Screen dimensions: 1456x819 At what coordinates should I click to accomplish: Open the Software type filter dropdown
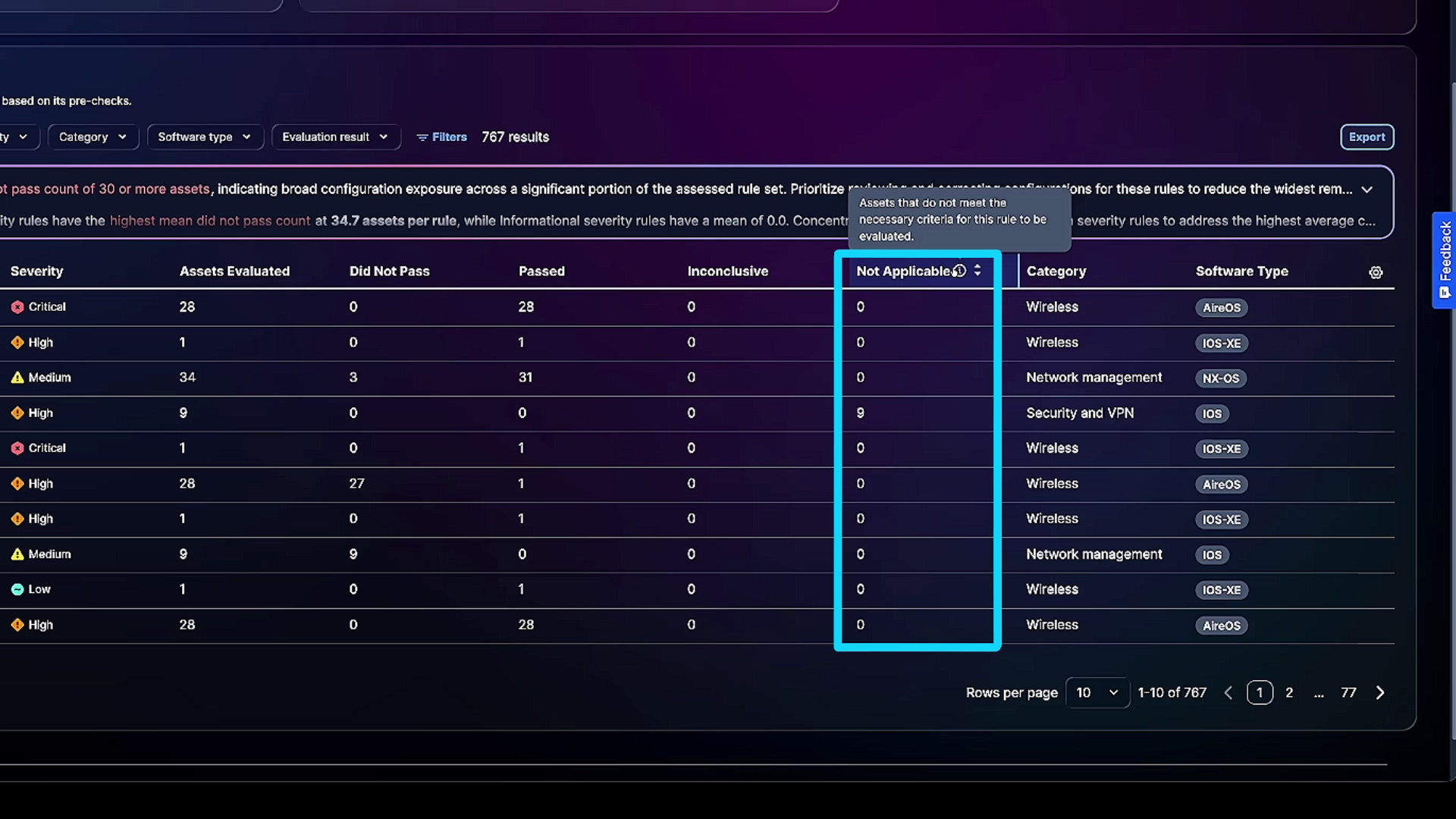pyautogui.click(x=205, y=137)
